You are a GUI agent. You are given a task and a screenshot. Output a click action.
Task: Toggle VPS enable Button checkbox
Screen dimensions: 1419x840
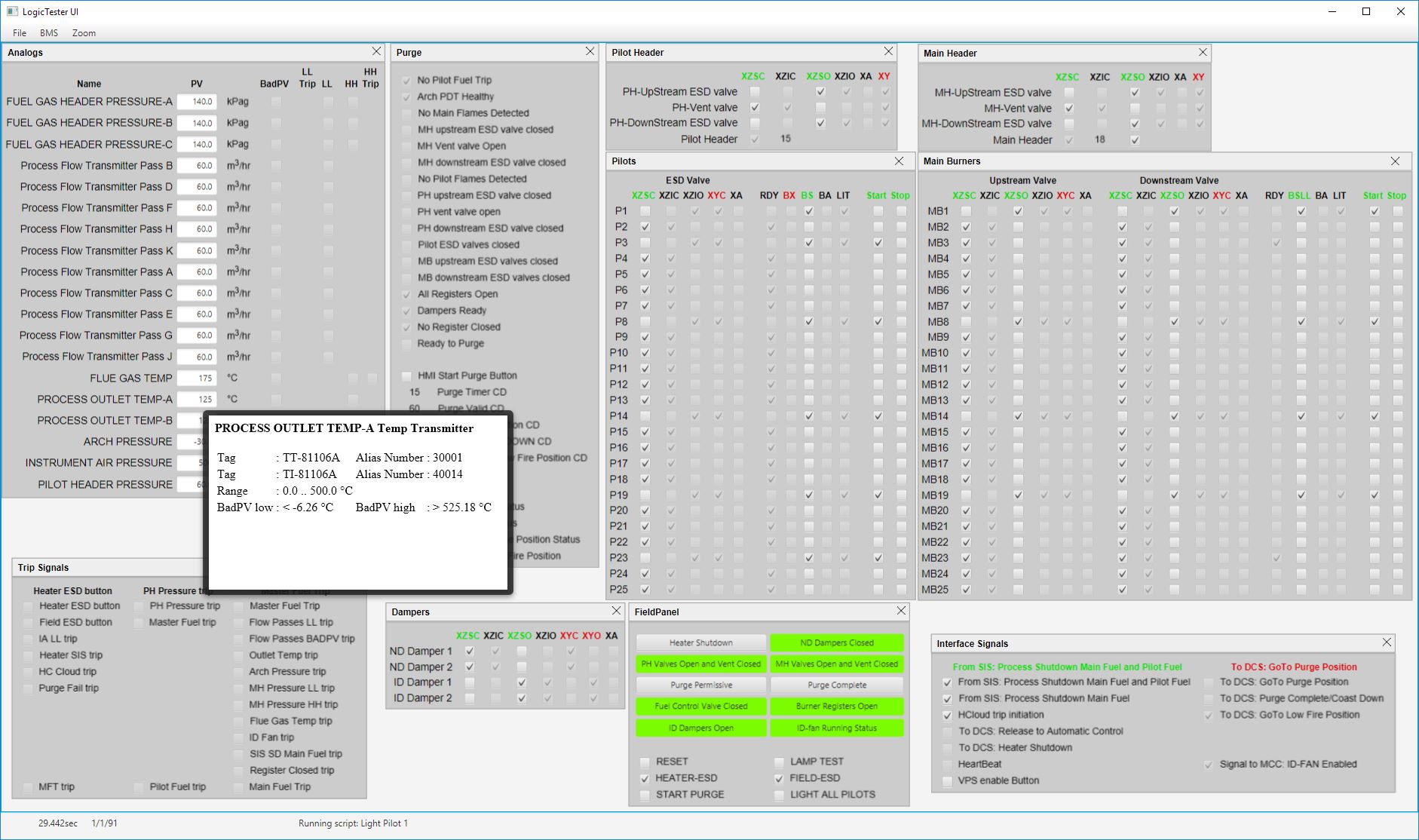pyautogui.click(x=948, y=781)
